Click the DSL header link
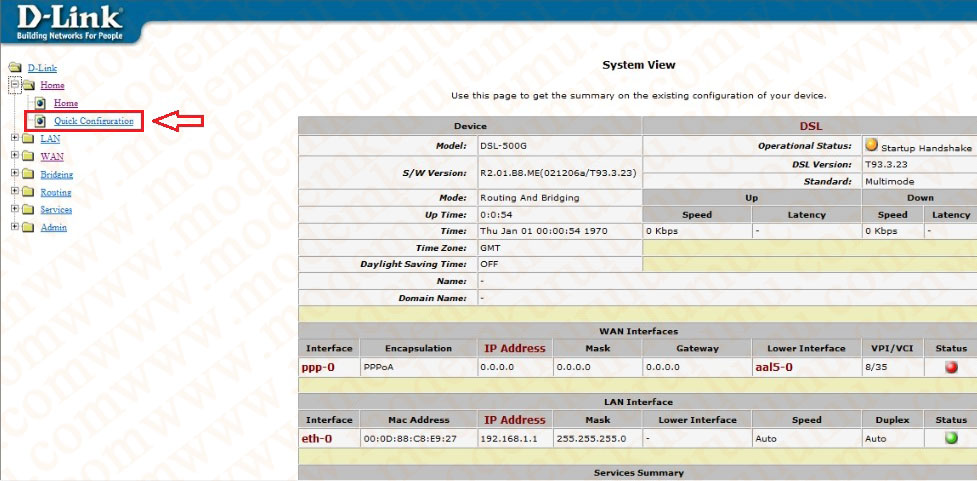The image size is (977, 481). pos(811,126)
